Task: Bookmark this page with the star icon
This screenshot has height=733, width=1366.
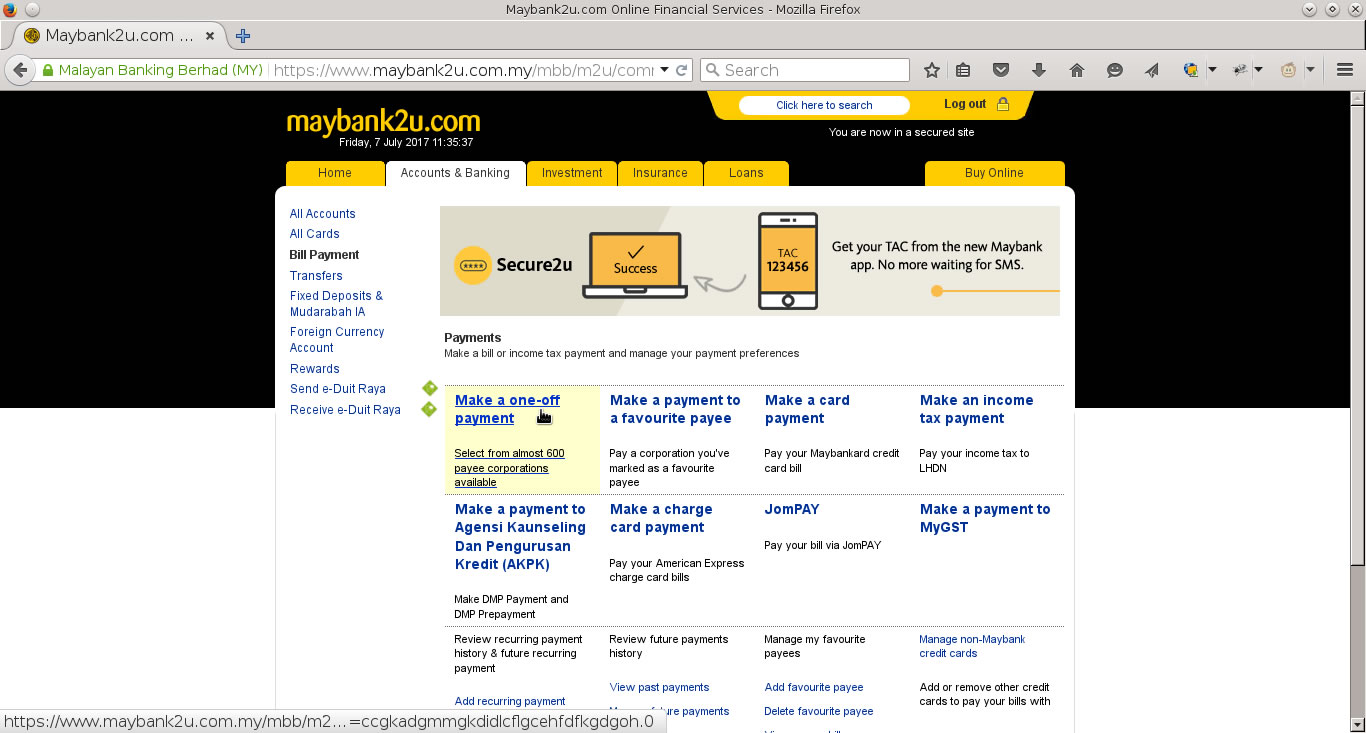Action: coord(932,70)
